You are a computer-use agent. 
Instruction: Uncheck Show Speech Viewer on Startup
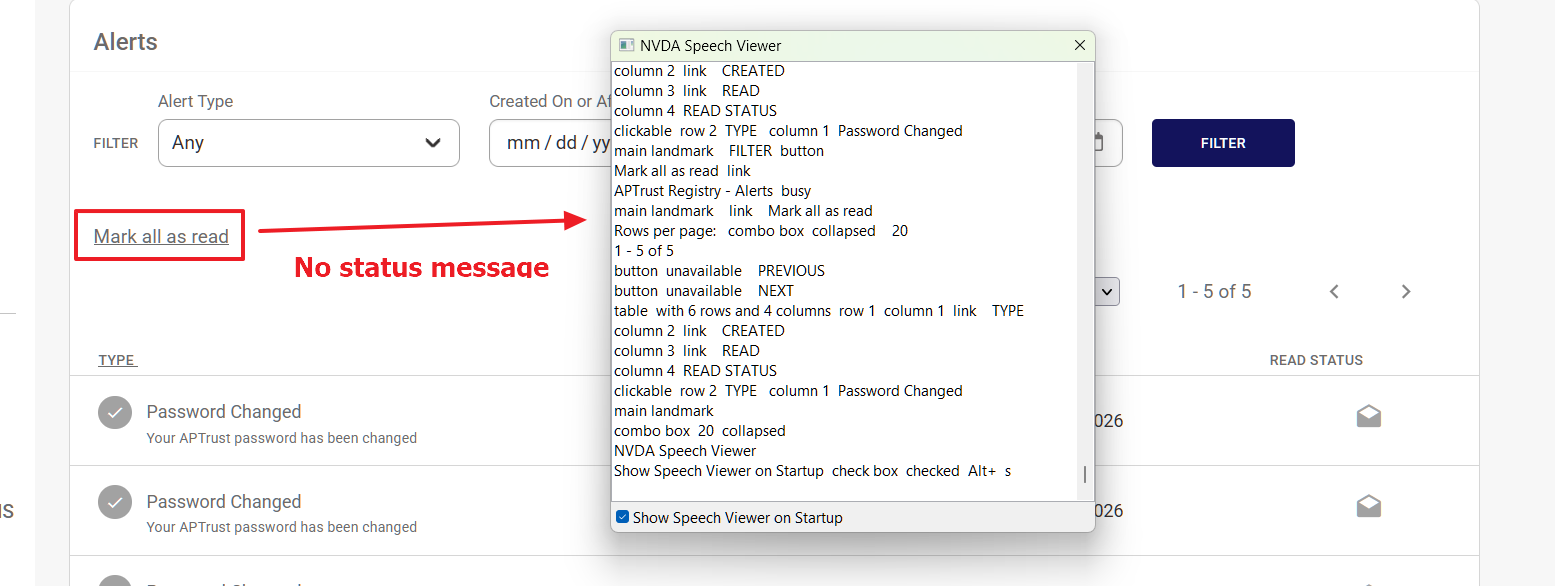[x=622, y=517]
